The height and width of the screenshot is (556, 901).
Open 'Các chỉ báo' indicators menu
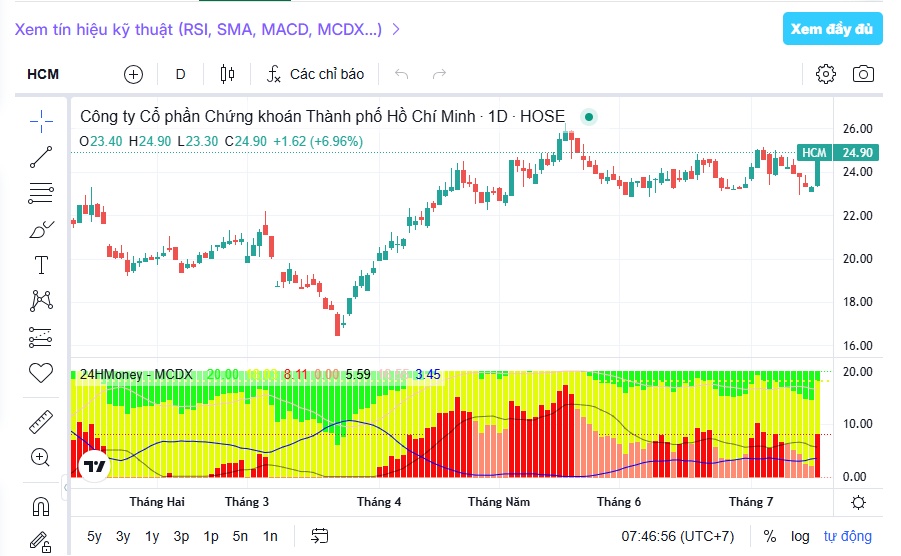point(315,74)
